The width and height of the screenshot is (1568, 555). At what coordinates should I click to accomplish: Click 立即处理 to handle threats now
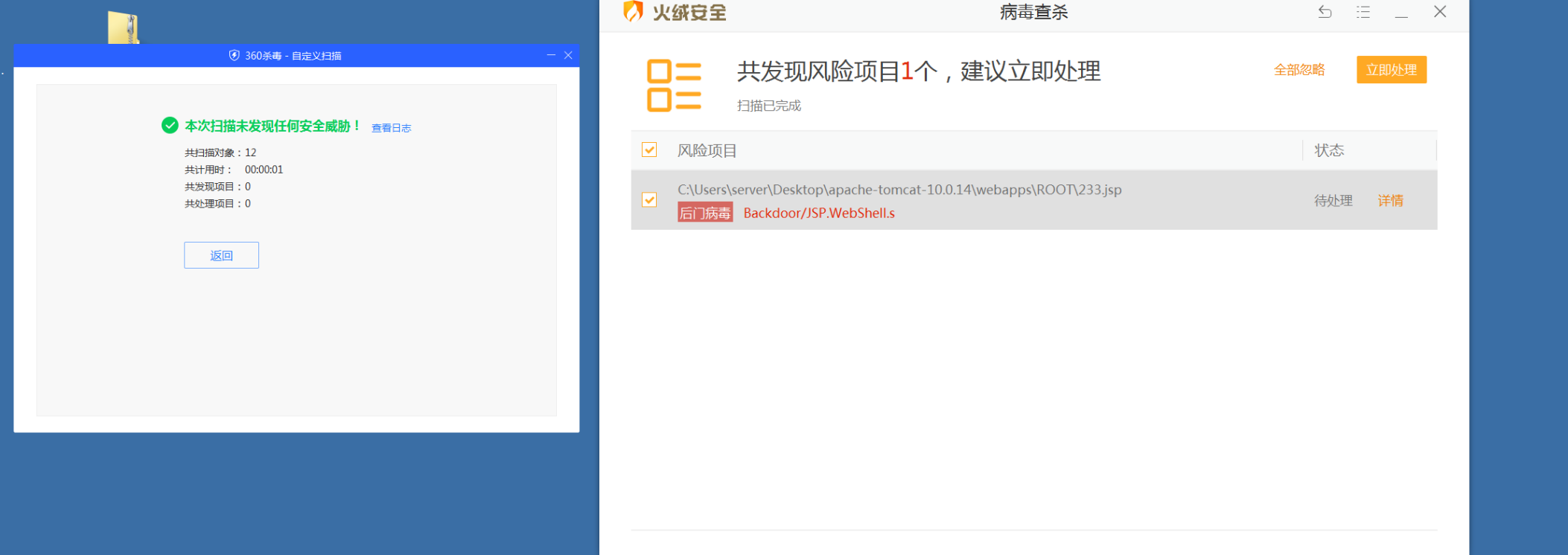coord(1392,70)
